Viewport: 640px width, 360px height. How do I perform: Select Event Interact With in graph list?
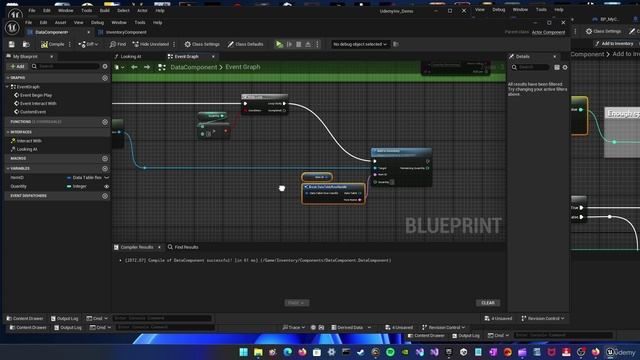click(38, 104)
